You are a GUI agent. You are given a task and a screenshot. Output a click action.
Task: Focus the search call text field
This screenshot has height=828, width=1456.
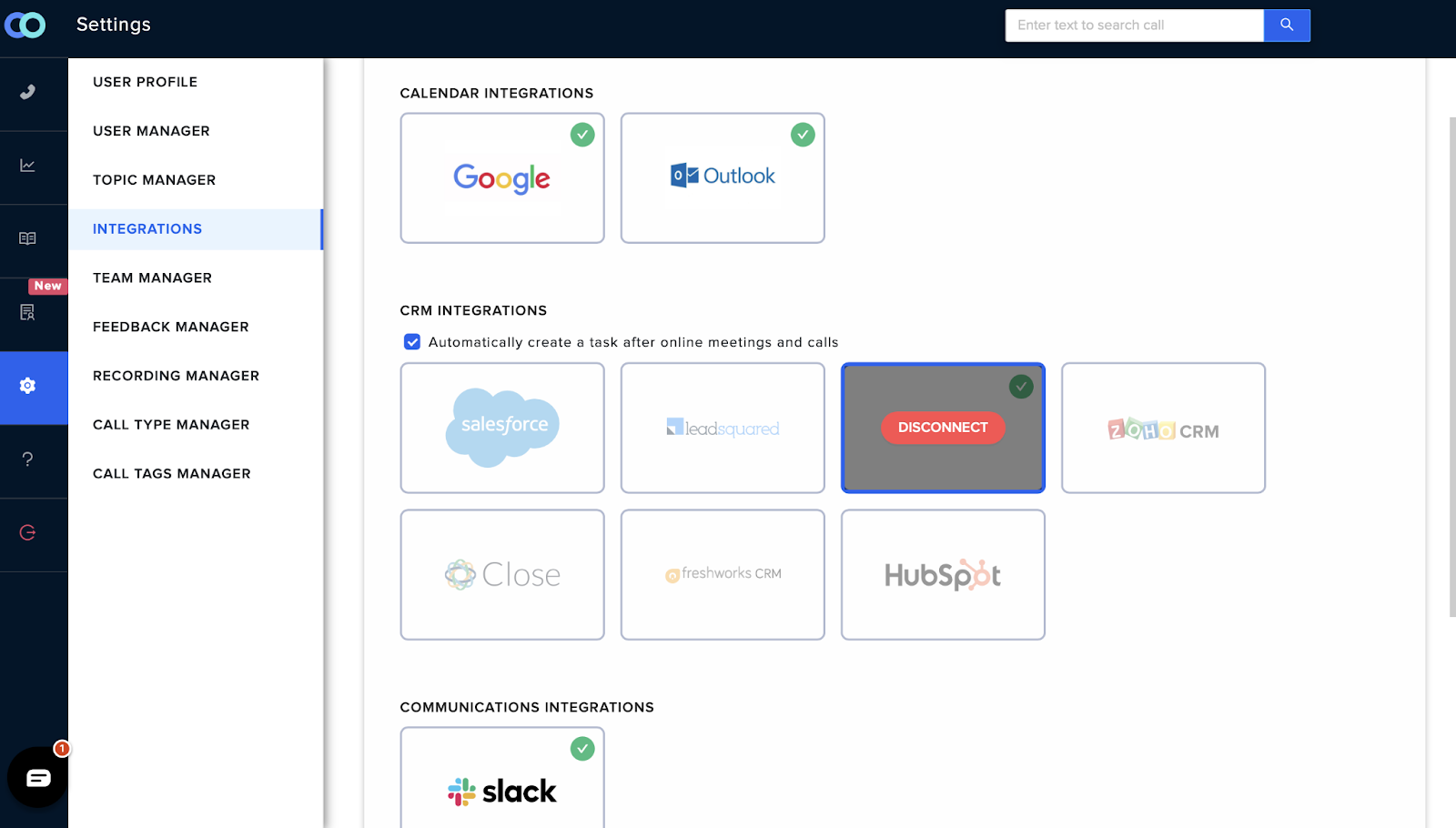(x=1134, y=25)
